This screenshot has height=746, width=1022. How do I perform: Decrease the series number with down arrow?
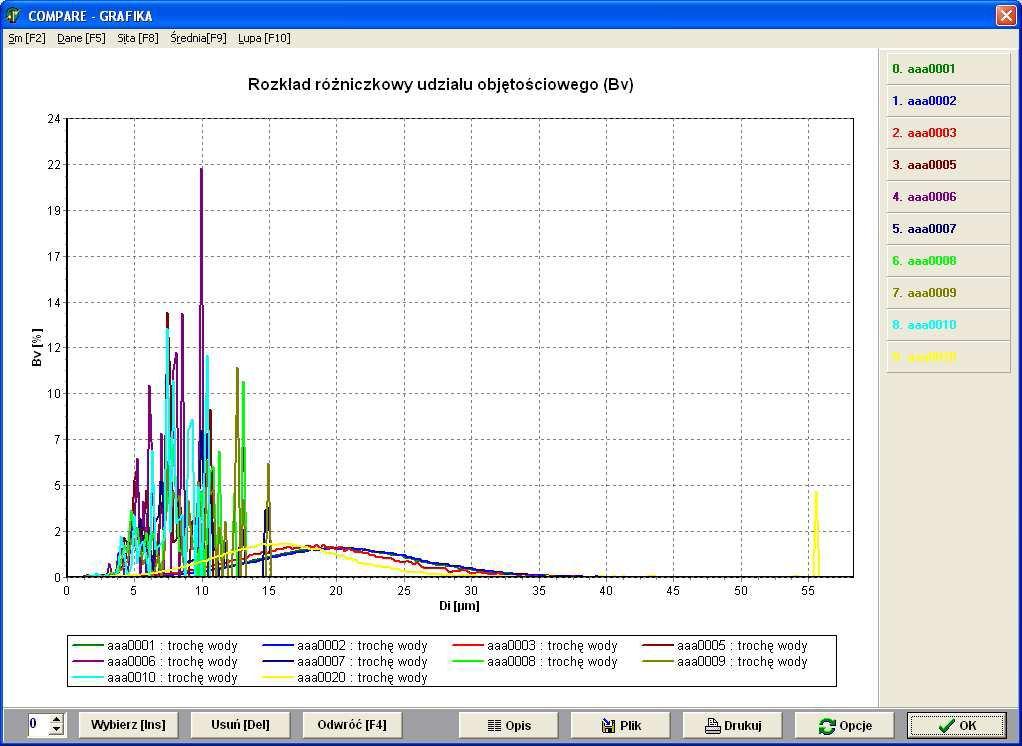coord(57,730)
